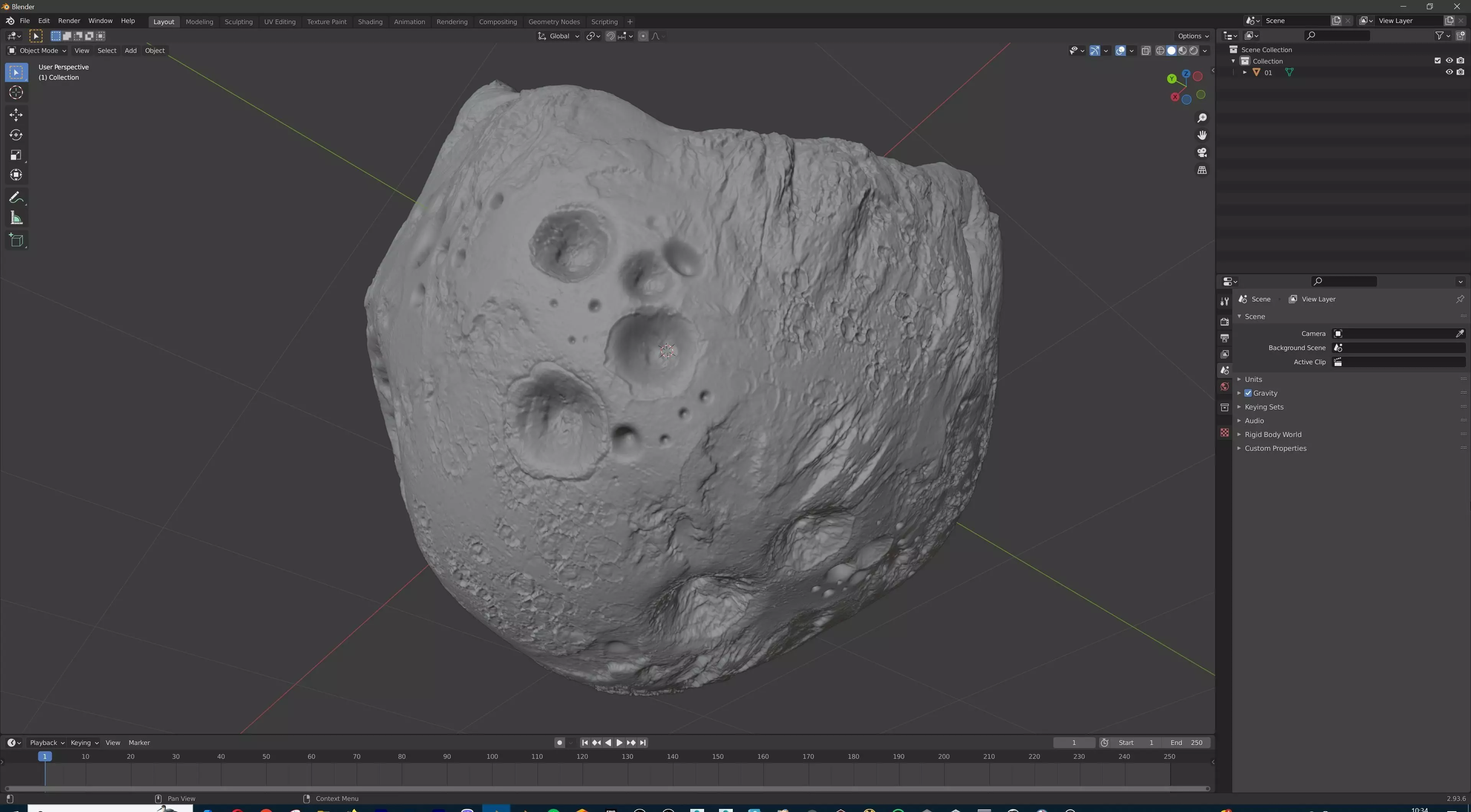Select the Add Cube tool

coord(16,240)
